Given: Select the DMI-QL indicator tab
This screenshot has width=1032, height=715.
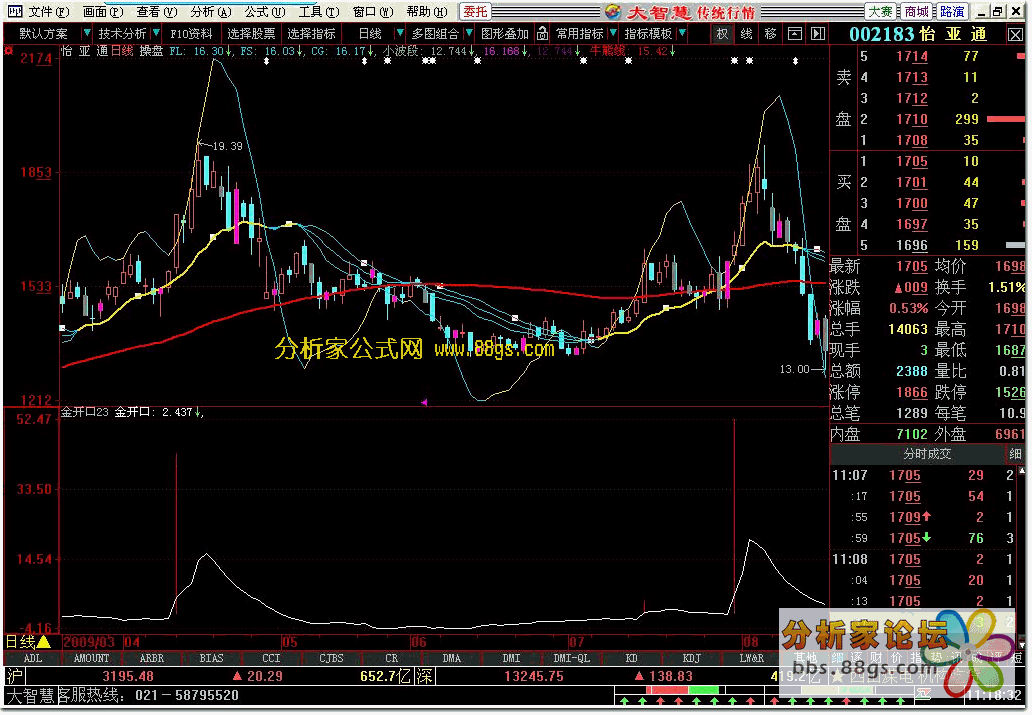Looking at the screenshot, I should pyautogui.click(x=571, y=658).
